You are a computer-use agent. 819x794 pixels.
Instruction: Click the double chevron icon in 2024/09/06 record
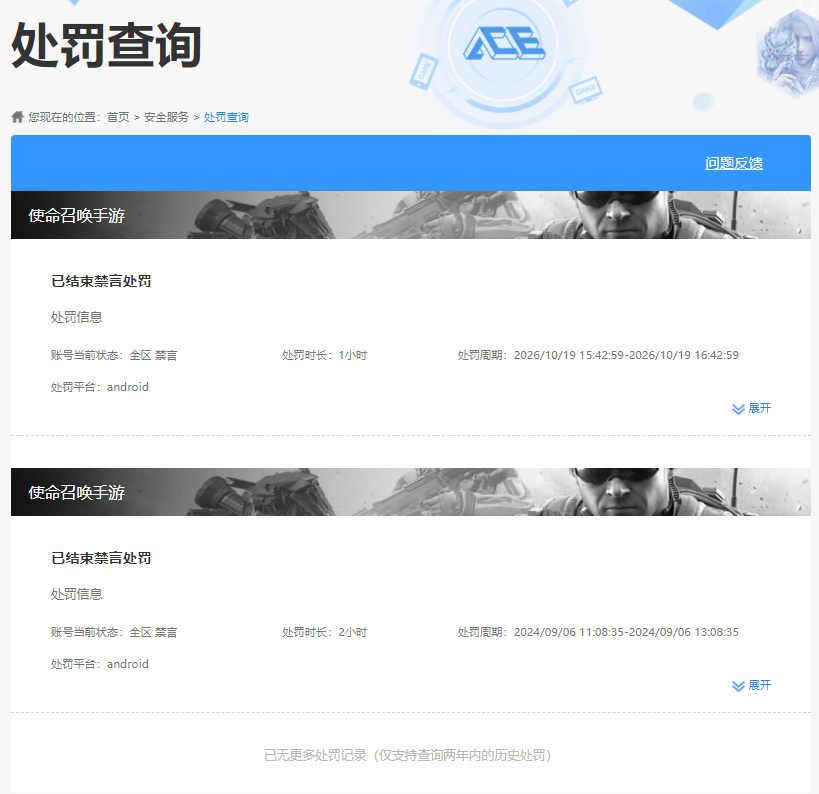pyautogui.click(x=738, y=686)
